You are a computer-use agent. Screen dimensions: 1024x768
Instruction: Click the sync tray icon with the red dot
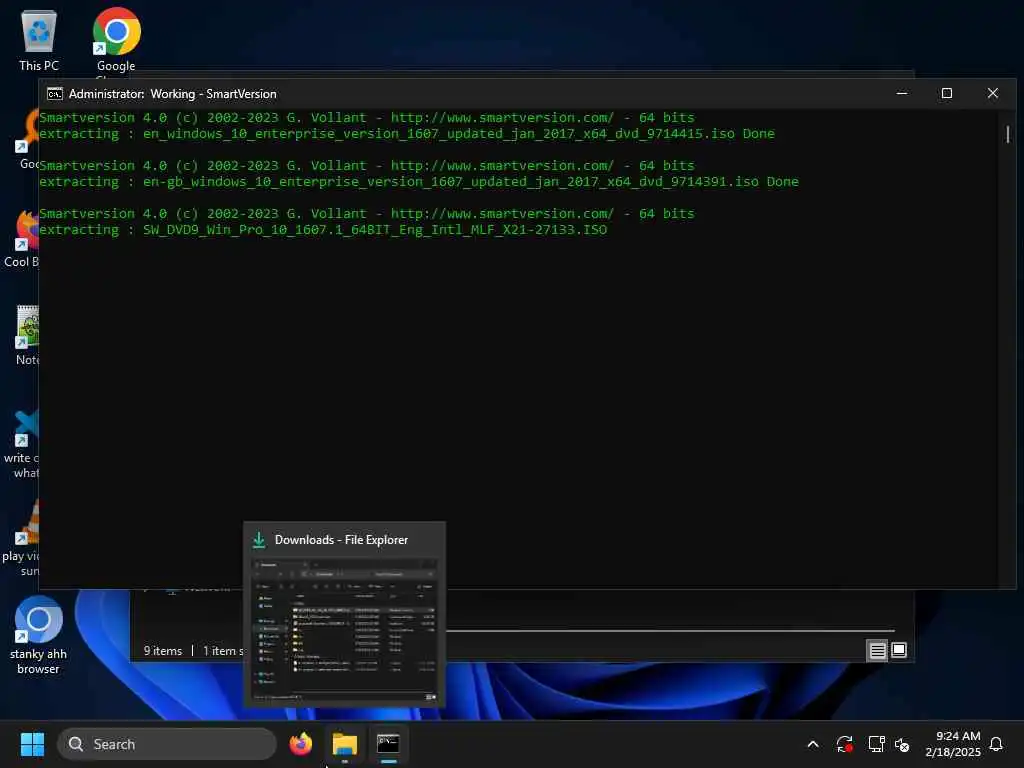pyautogui.click(x=844, y=744)
